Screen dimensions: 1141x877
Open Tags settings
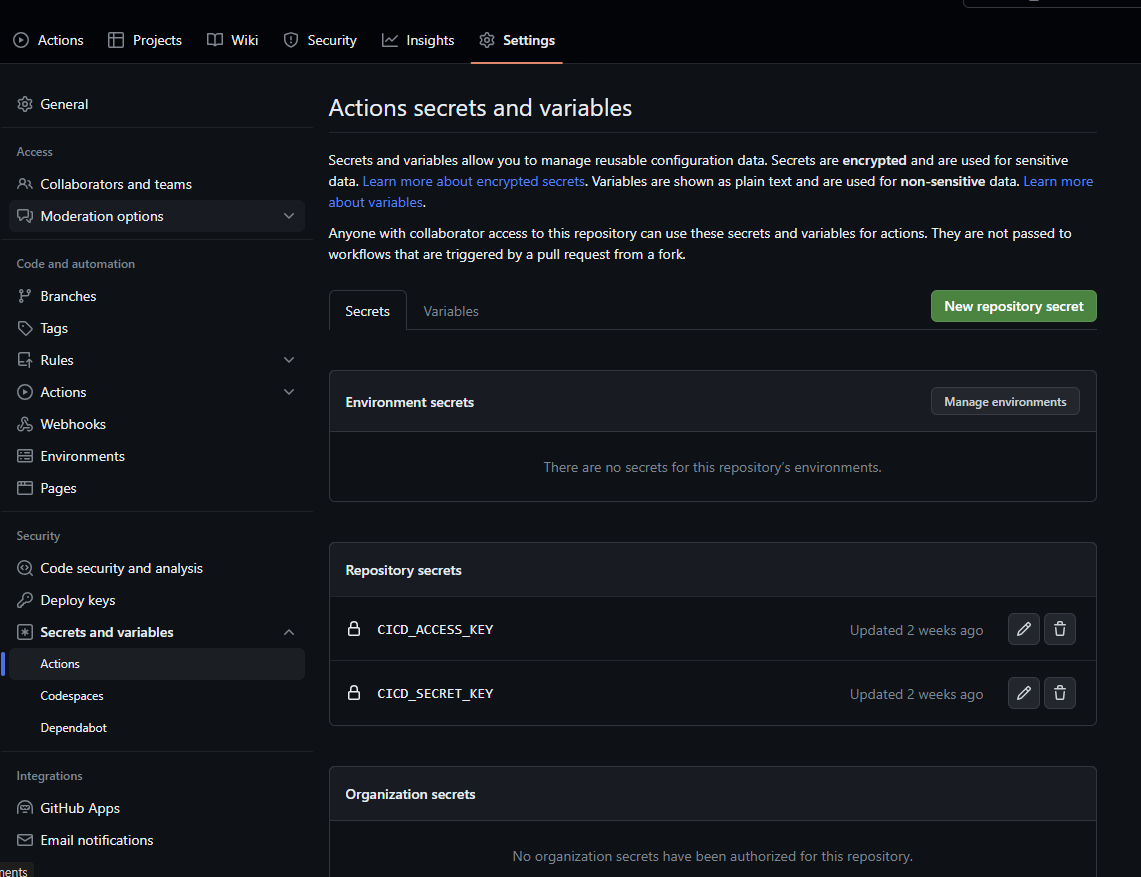157,328
